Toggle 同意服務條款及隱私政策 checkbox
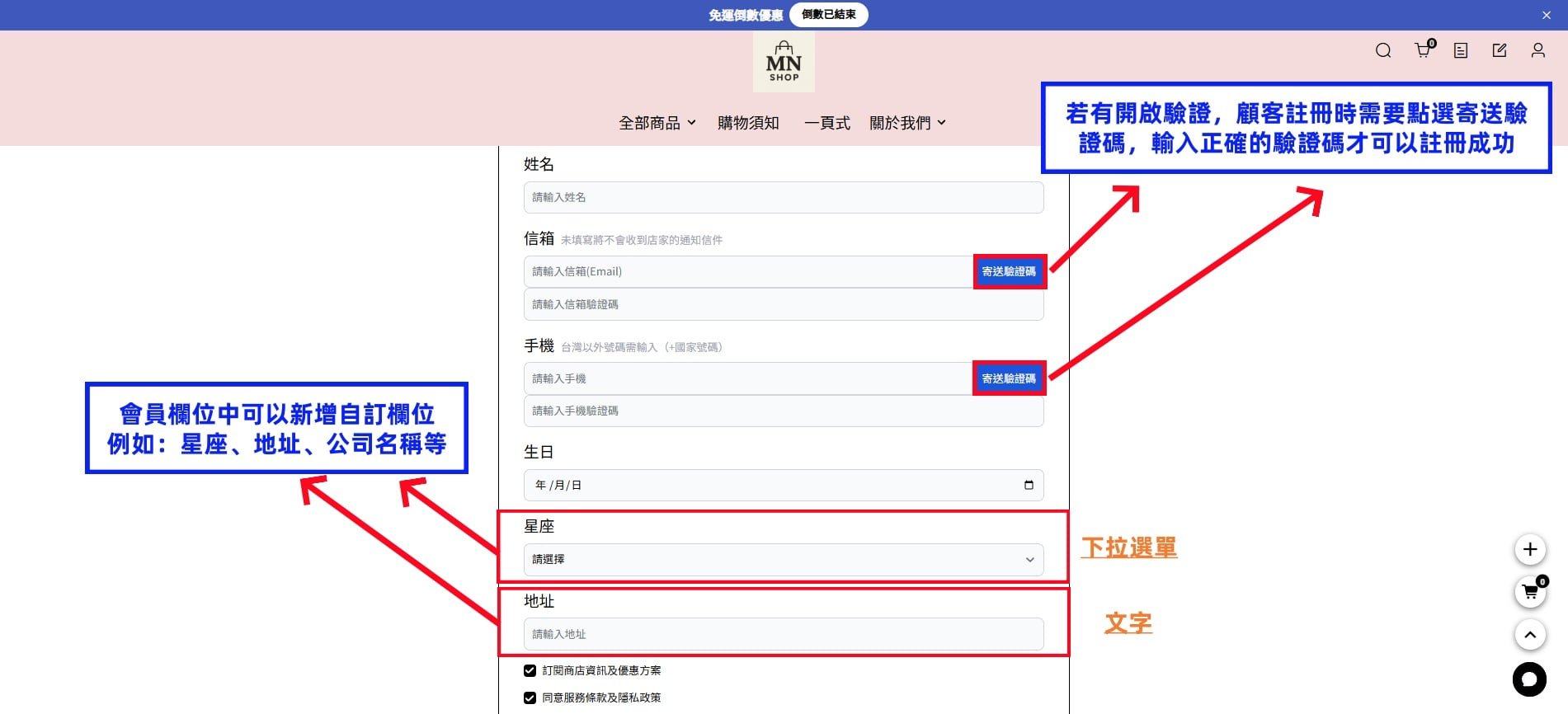Viewport: 1568px width, 714px height. 530,698
